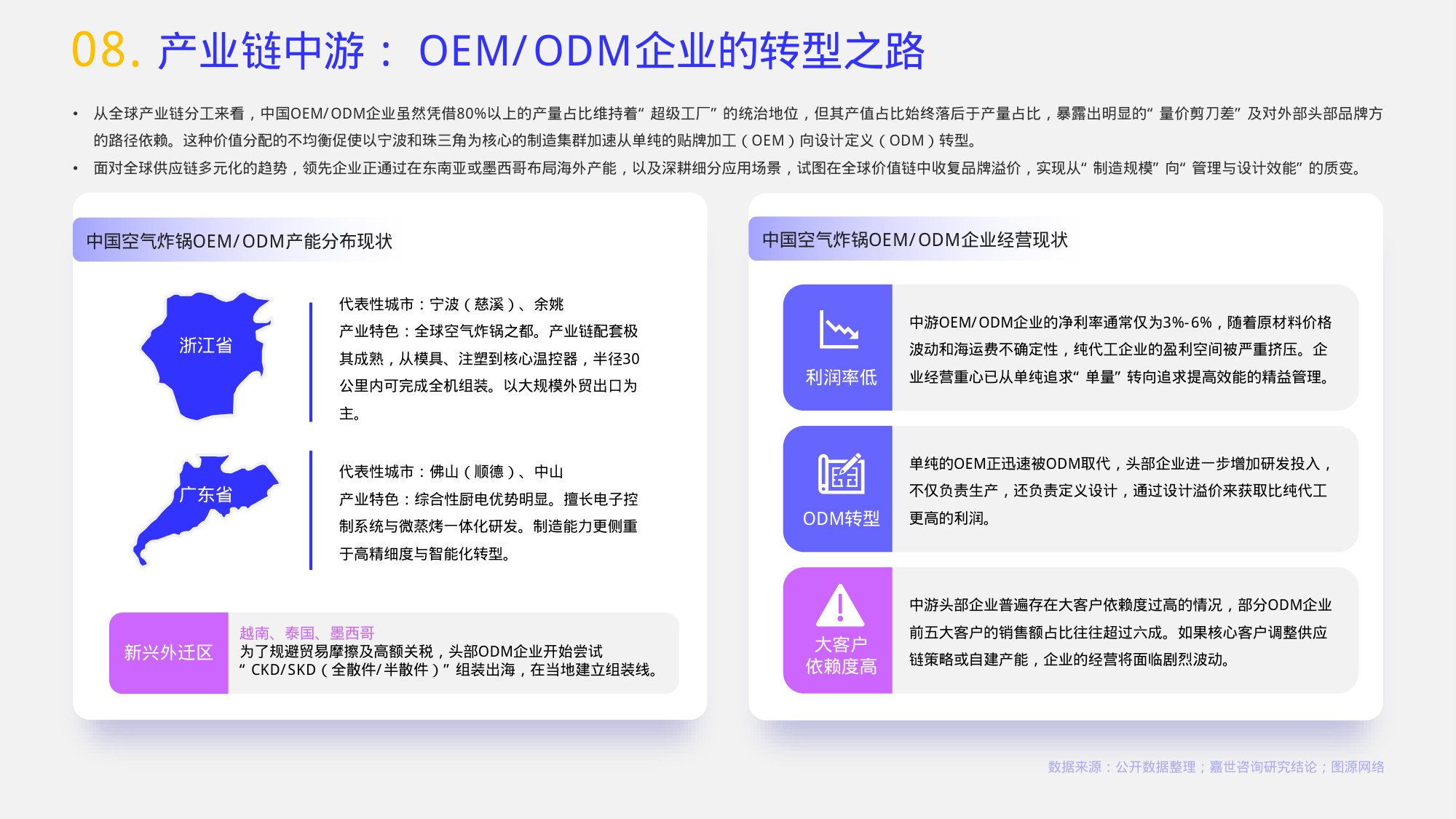Click the line 代表性城市：宁波（慈溪）、余姚
The width and height of the screenshot is (1456, 819).
(x=451, y=304)
